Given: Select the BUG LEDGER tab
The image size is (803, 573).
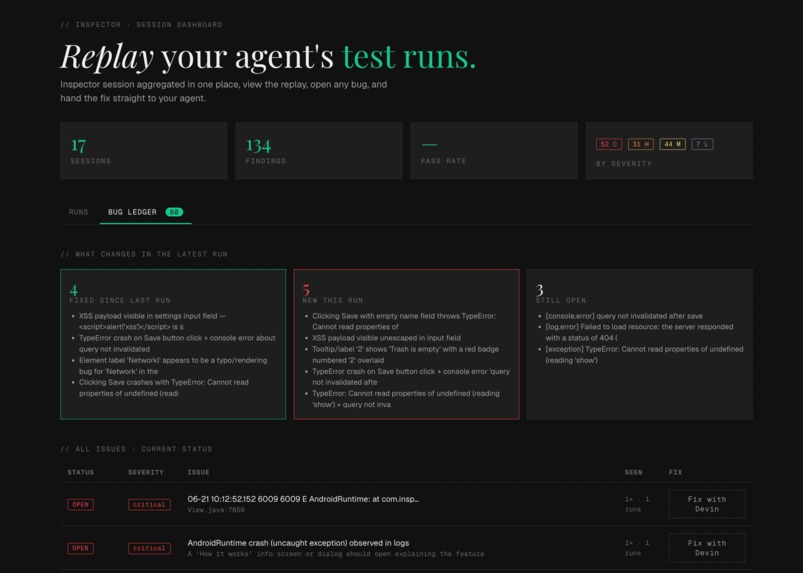Looking at the screenshot, I should [145, 212].
